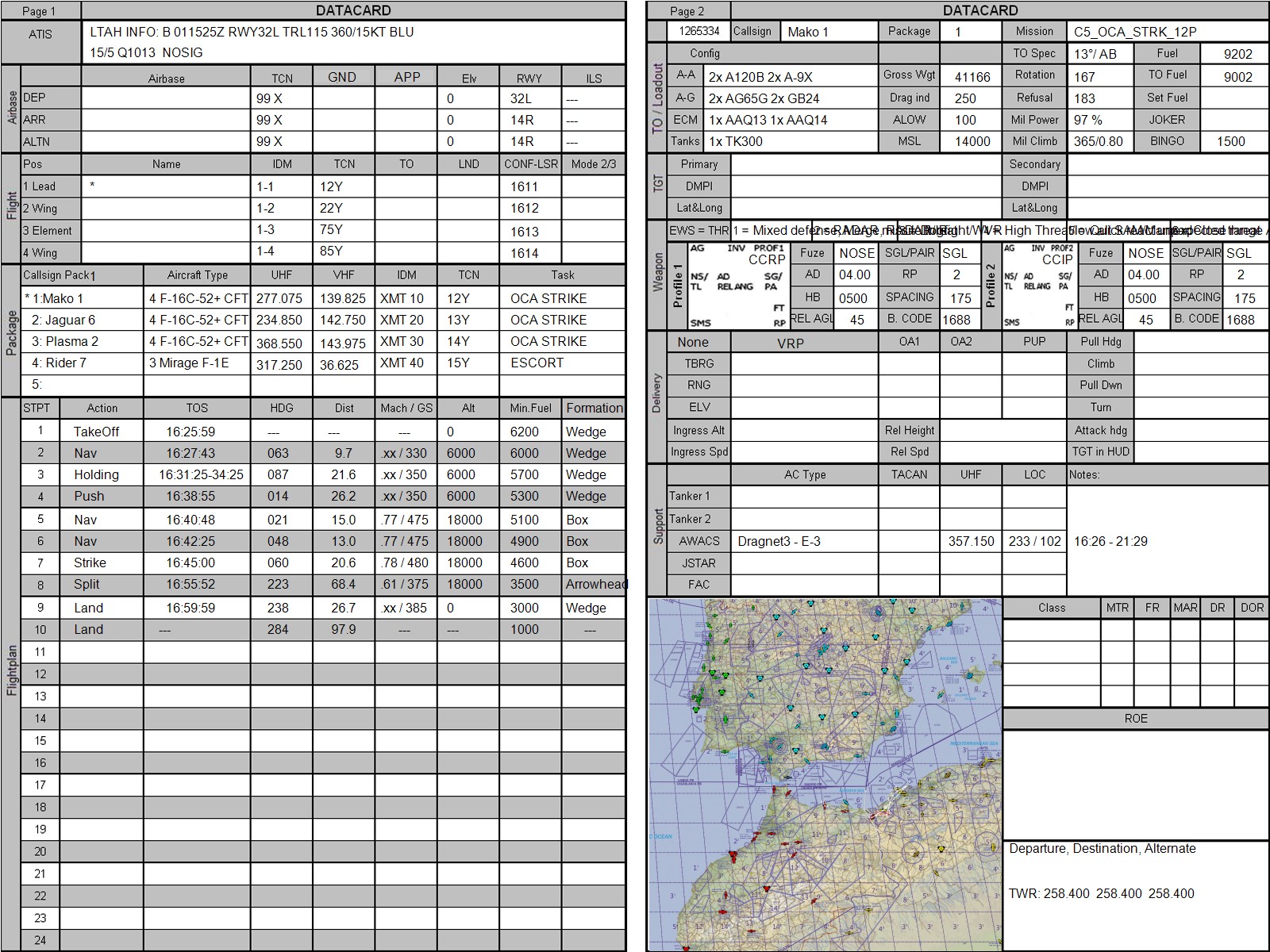Image resolution: width=1270 pixels, height=952 pixels.
Task: Click the 'Arrowhead' formation cell
Action: pyautogui.click(x=596, y=585)
